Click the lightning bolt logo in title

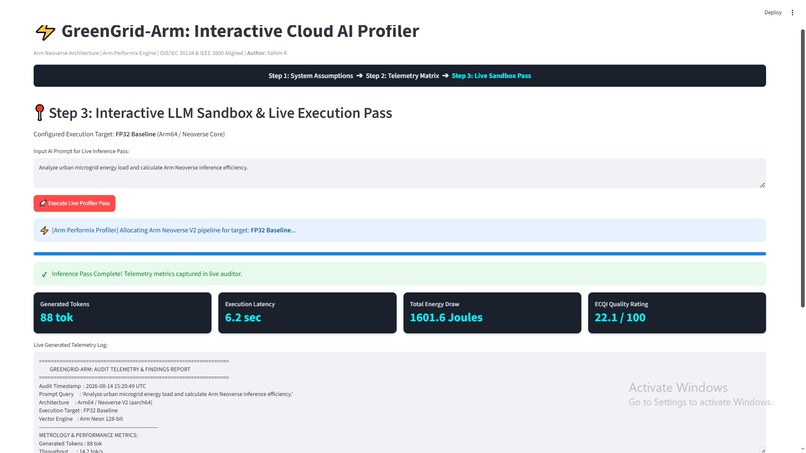pyautogui.click(x=45, y=32)
